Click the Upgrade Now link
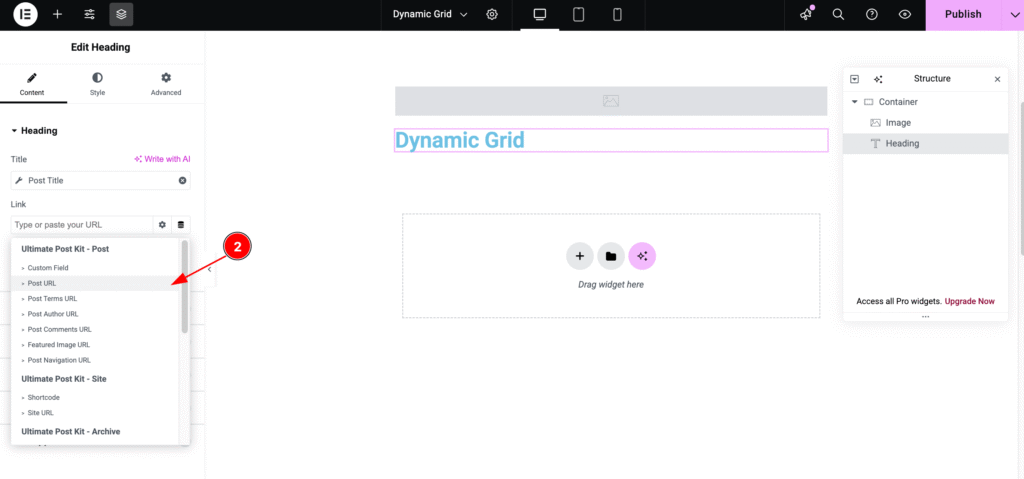Screen dimensions: 1024x479 pyautogui.click(x=970, y=301)
